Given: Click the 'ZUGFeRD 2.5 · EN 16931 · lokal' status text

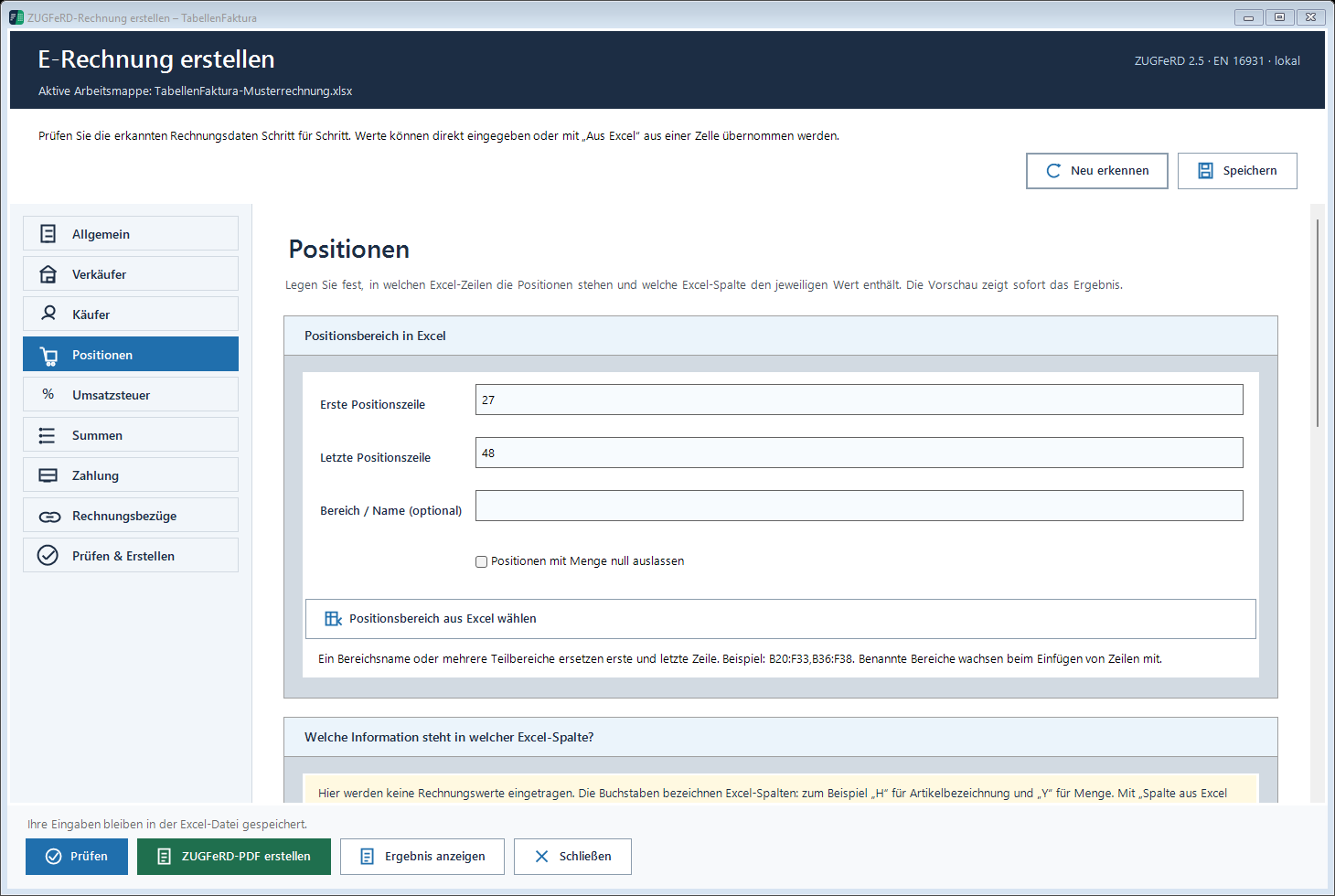Looking at the screenshot, I should 1217,61.
